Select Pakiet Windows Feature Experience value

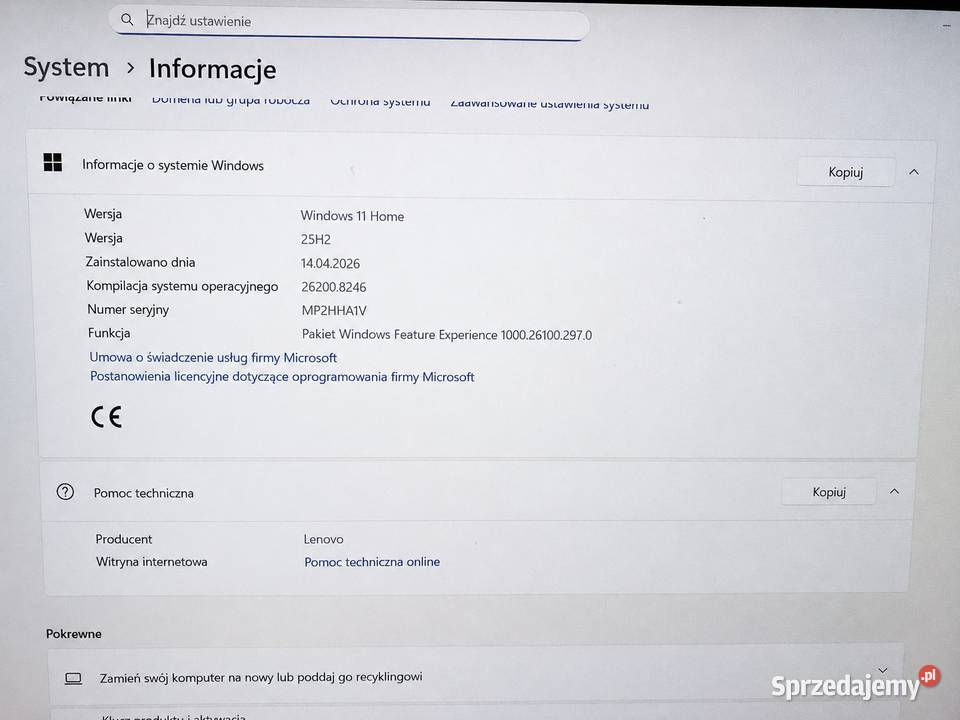(447, 335)
